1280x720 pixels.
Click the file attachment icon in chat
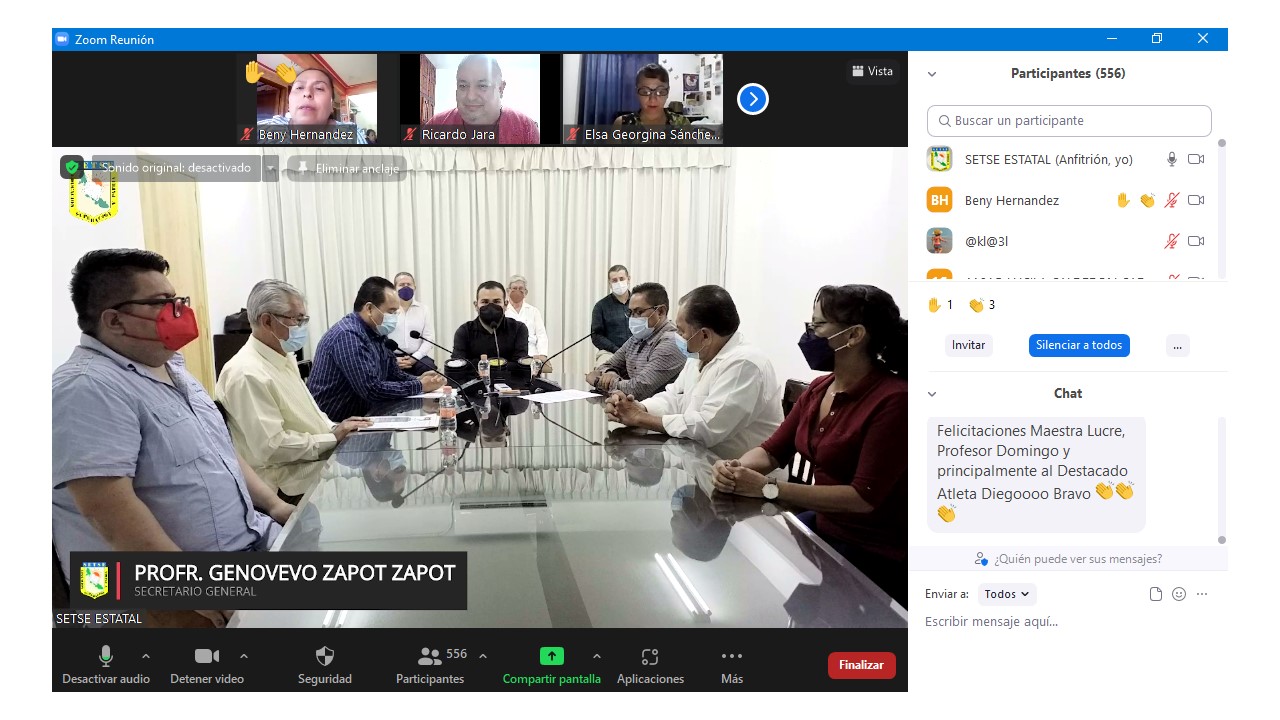coord(1156,594)
